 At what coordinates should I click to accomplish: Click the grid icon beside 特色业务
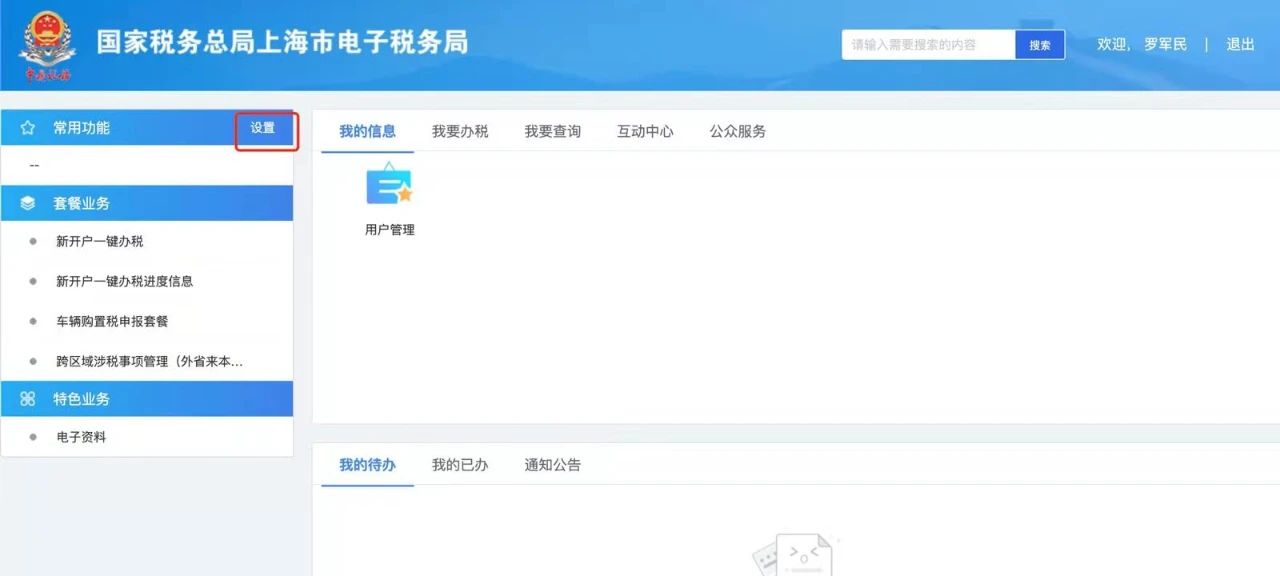[28, 399]
